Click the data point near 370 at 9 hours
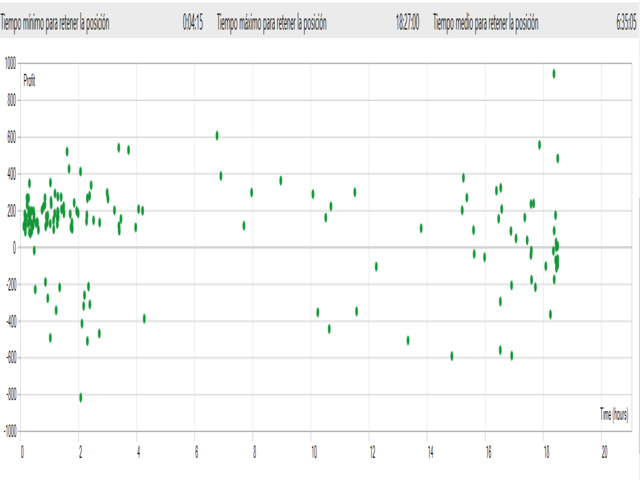 click(281, 180)
